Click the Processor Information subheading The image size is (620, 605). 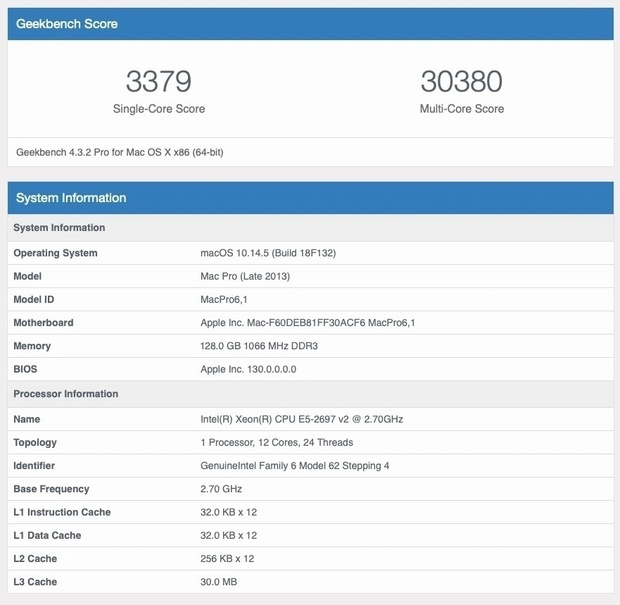66,394
